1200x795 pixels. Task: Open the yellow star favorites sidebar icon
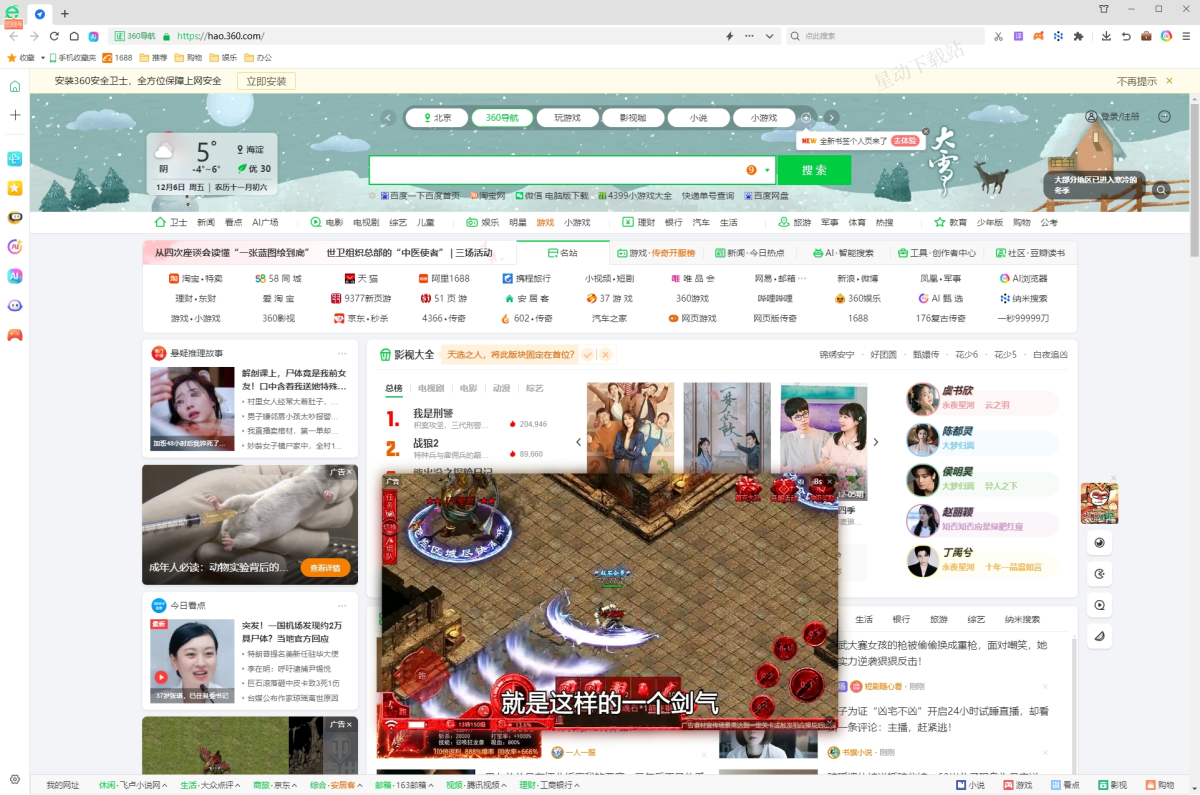[15, 187]
